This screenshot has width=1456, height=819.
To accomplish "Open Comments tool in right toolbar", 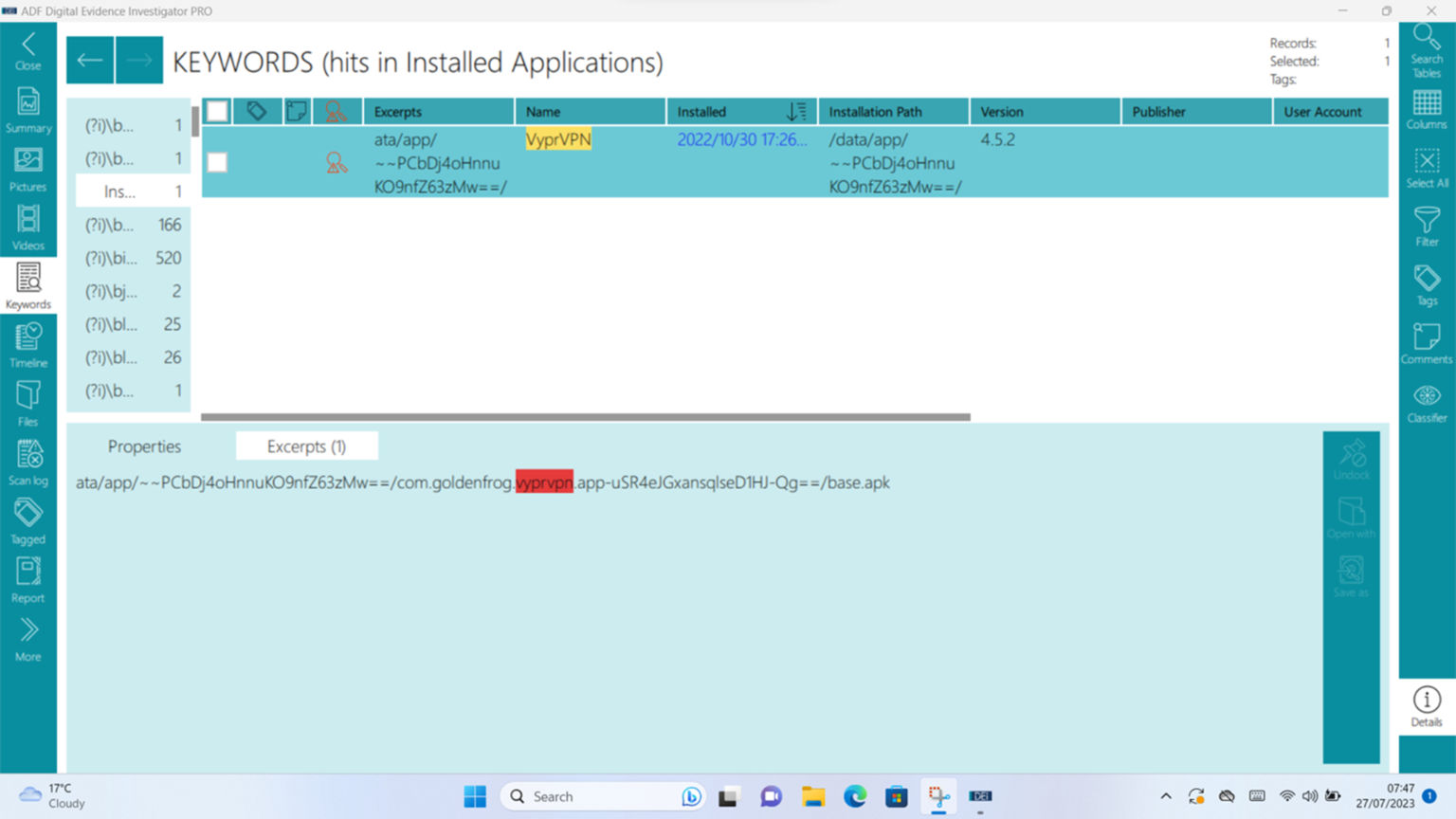I will 1427,345.
